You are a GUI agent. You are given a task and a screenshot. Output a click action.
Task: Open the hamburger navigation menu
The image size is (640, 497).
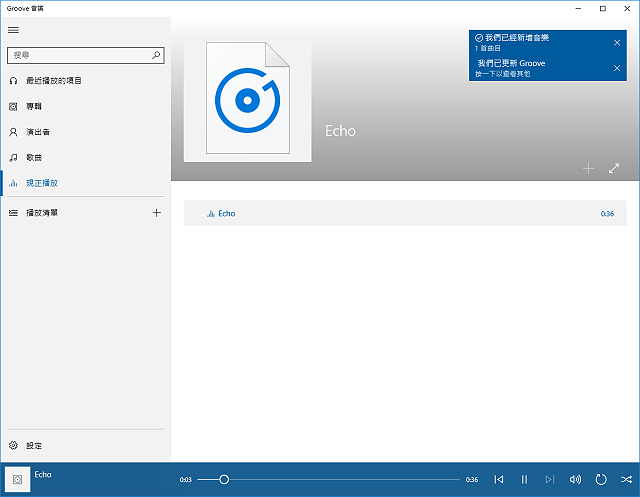(13, 30)
